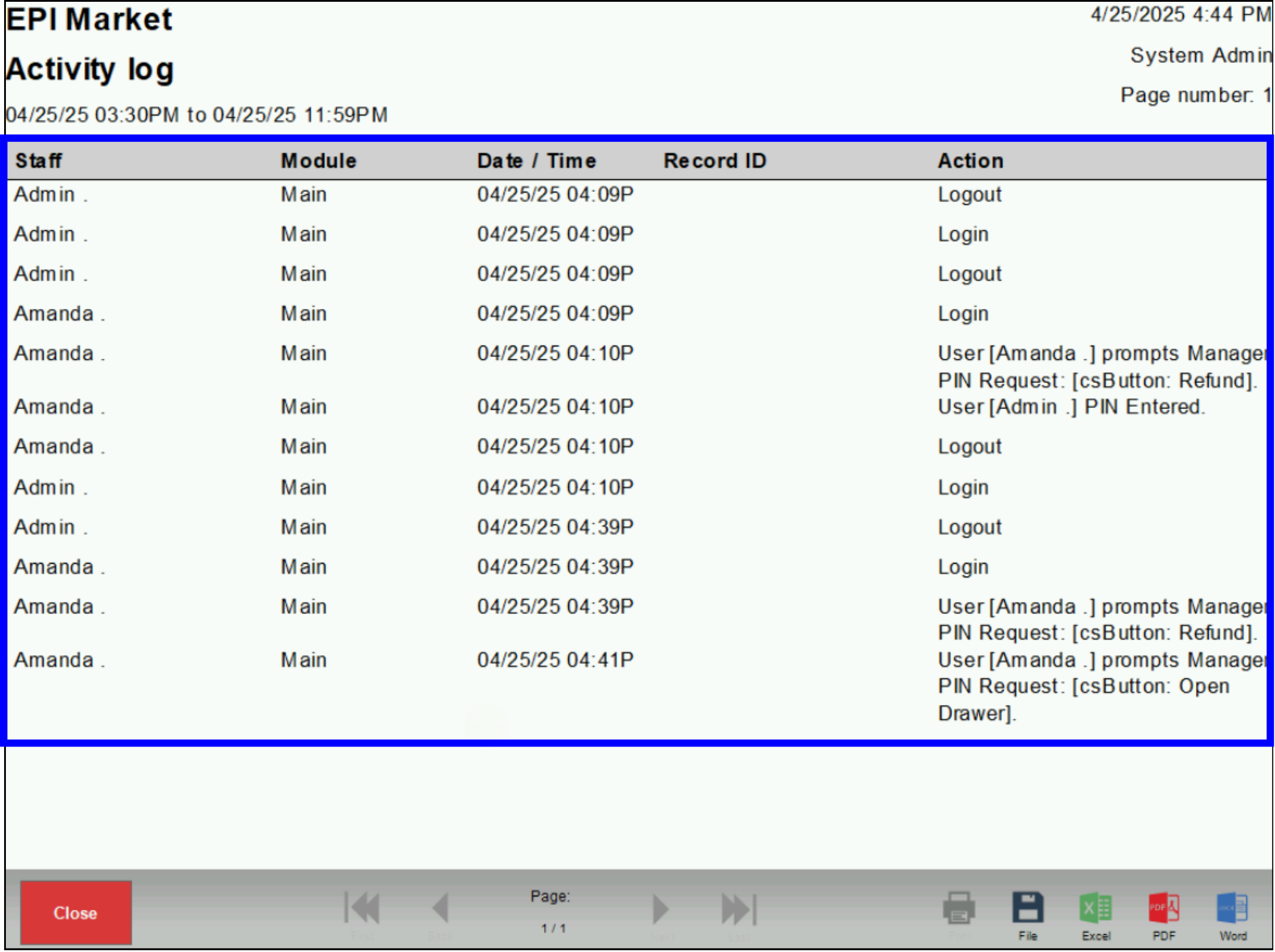Click the '4/25/2025 4:44 PM' timestamp

(1181, 14)
